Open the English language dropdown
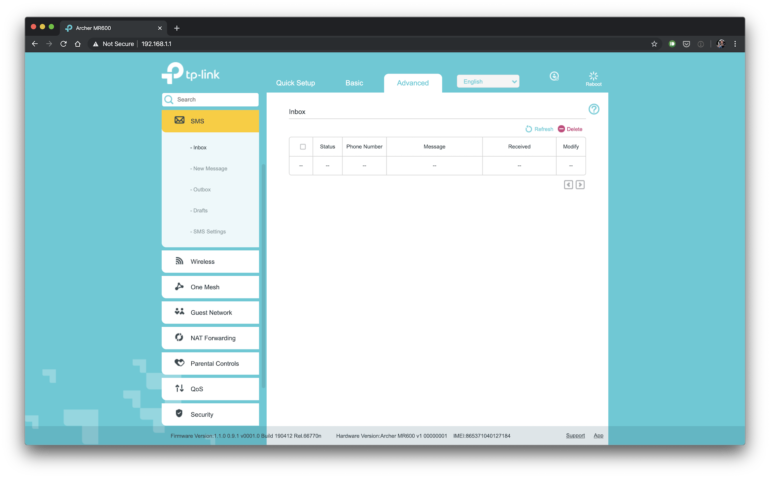 (488, 82)
